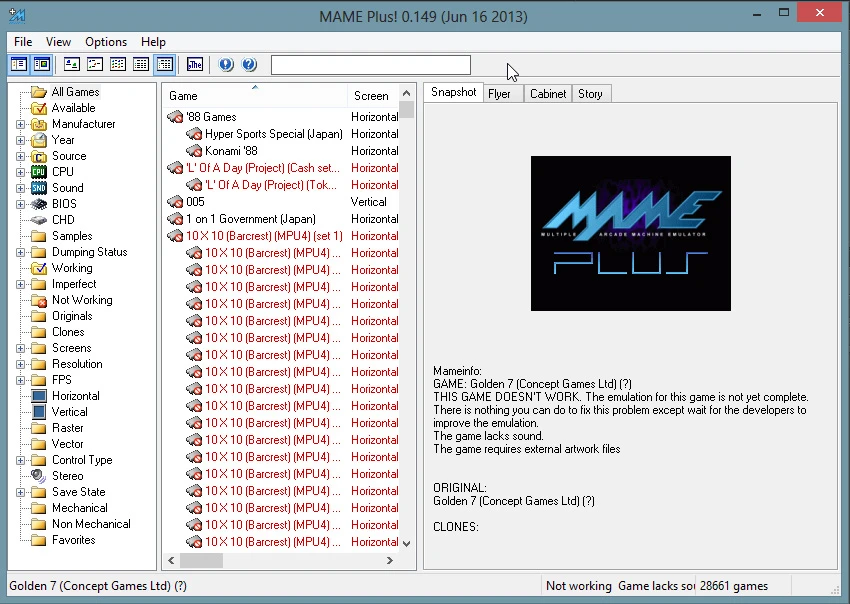Select the Working checkmark folder icon
This screenshot has width=850, height=604.
(x=39, y=268)
